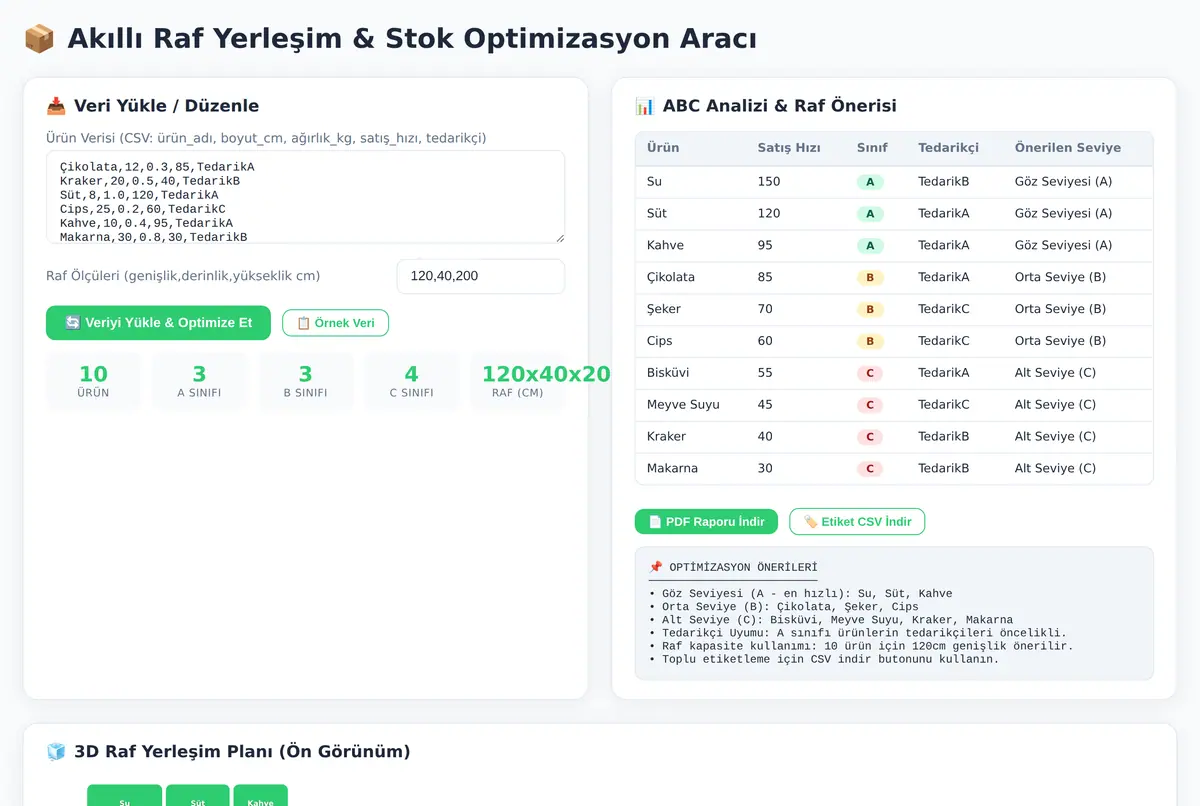The width and height of the screenshot is (1200, 806).
Task: Click the package icon in the page title
Action: tap(39, 39)
